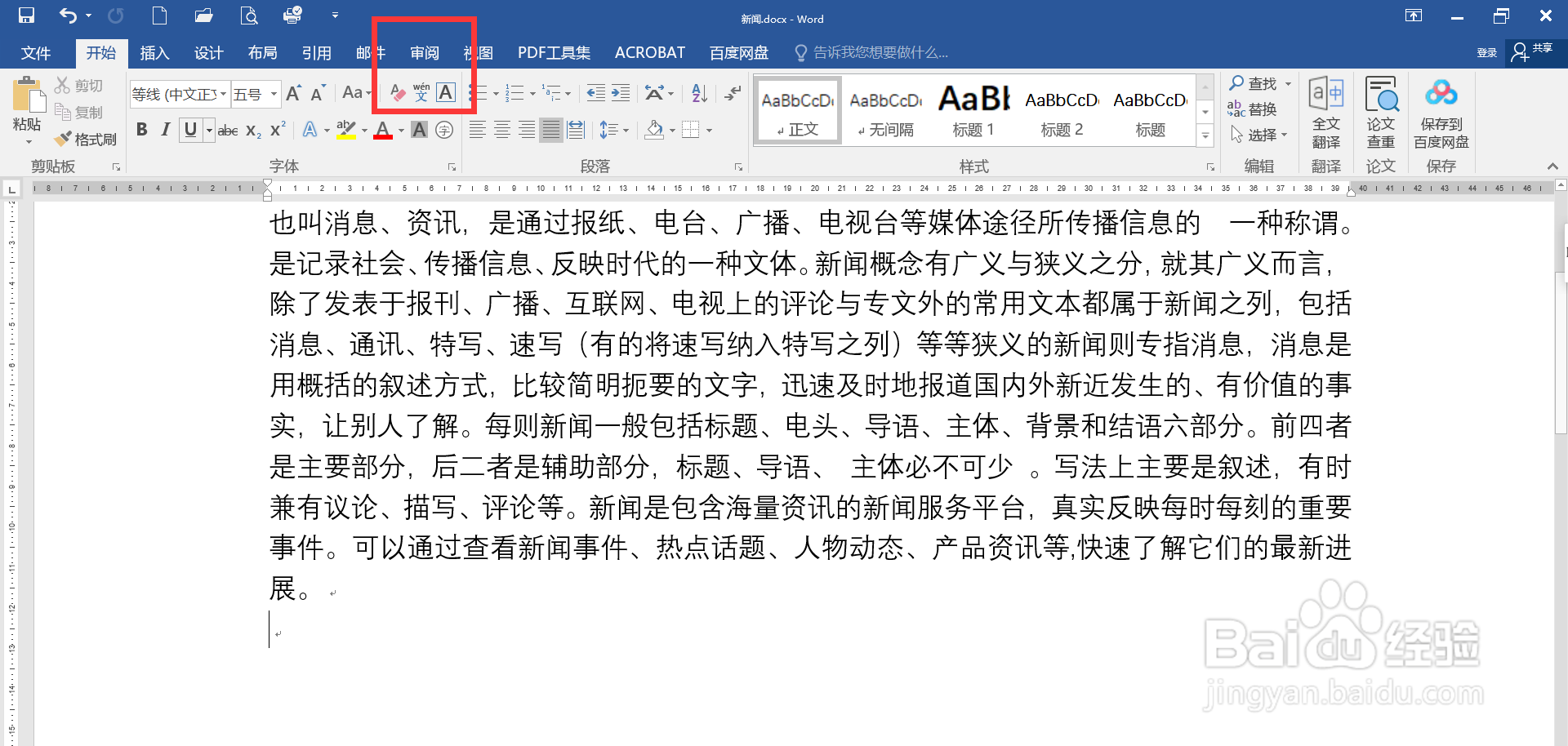Screen dimensions: 1568x746
Task: Click the Distributed alignment icon
Action: (576, 130)
